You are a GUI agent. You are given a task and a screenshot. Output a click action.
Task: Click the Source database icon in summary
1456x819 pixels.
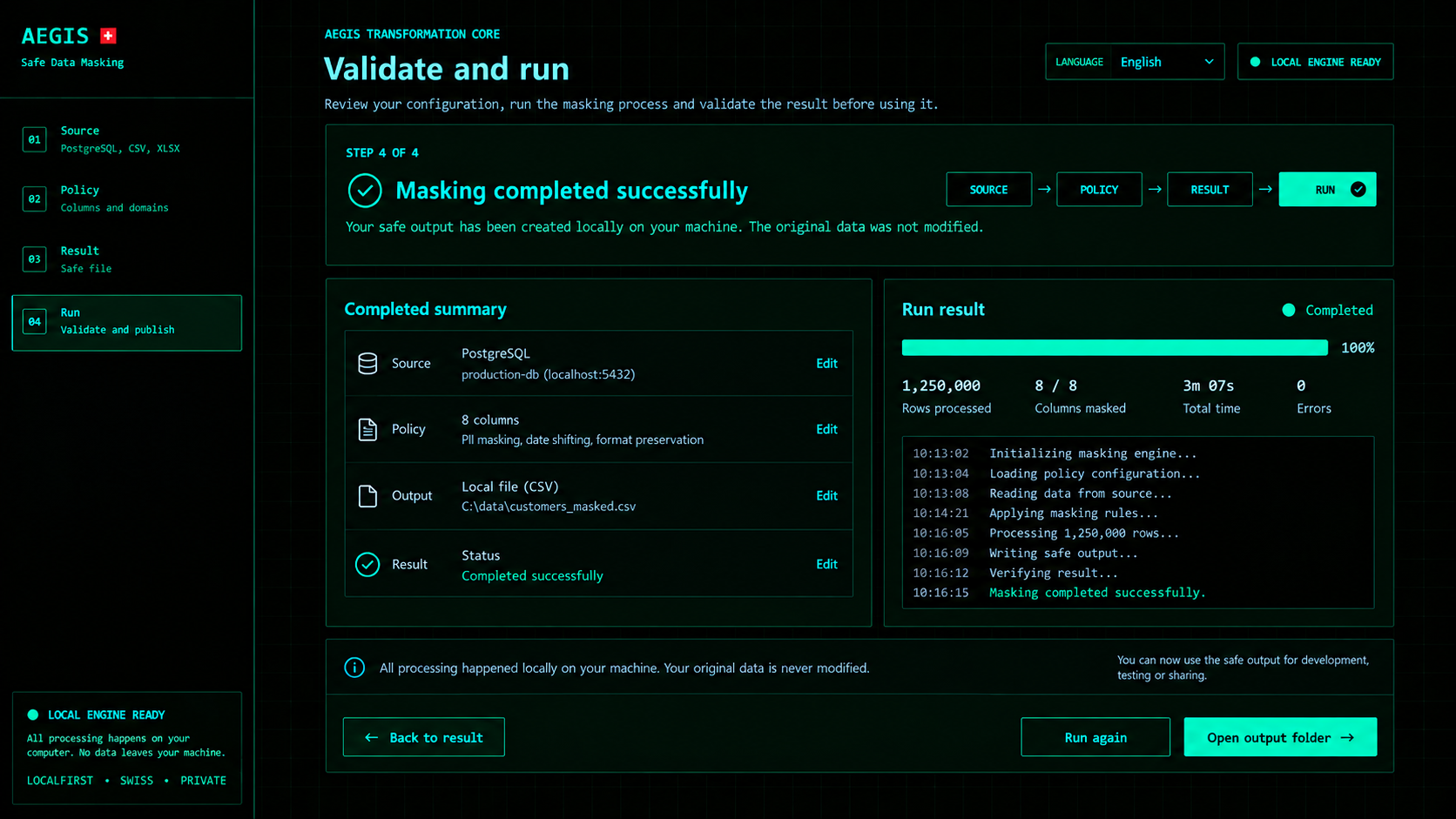click(x=367, y=363)
